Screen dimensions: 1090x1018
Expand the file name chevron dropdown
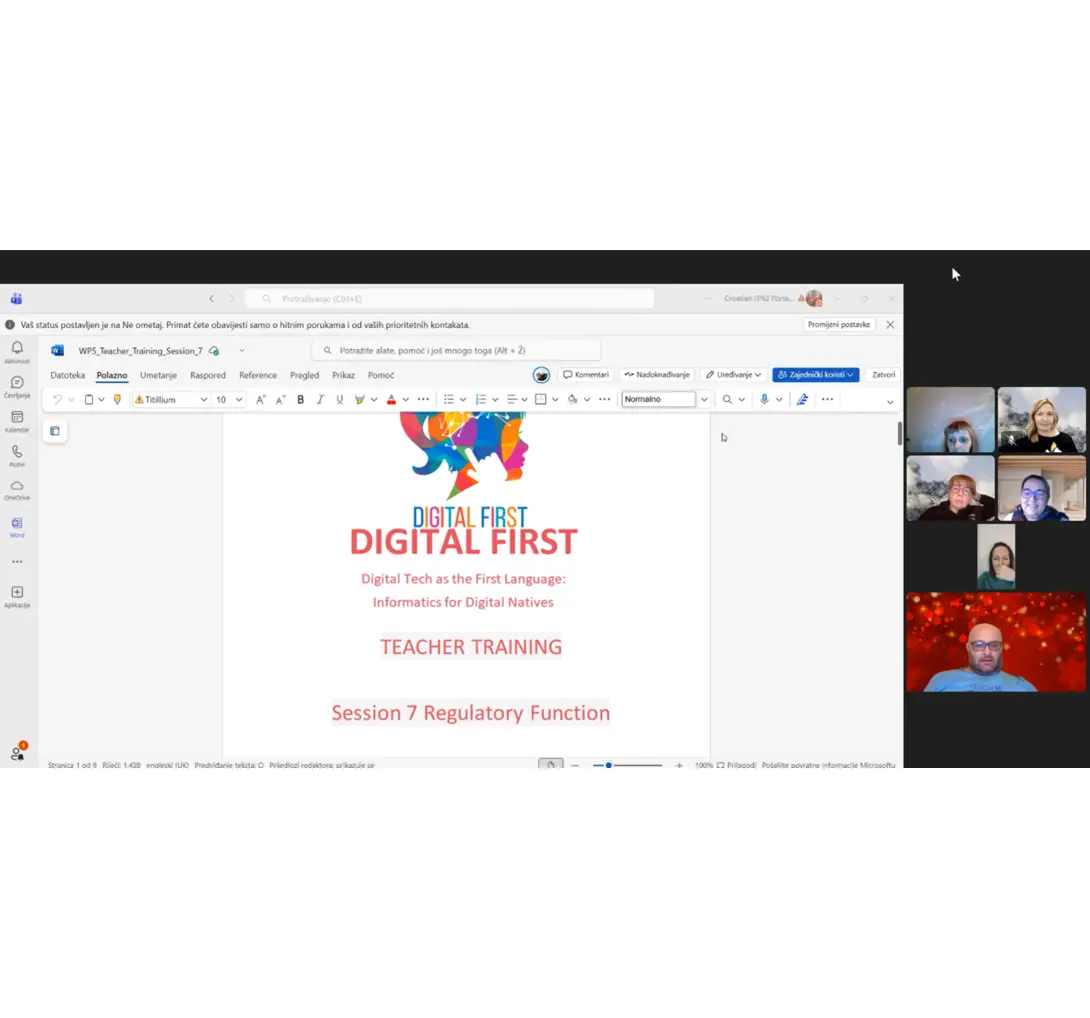[x=242, y=351]
